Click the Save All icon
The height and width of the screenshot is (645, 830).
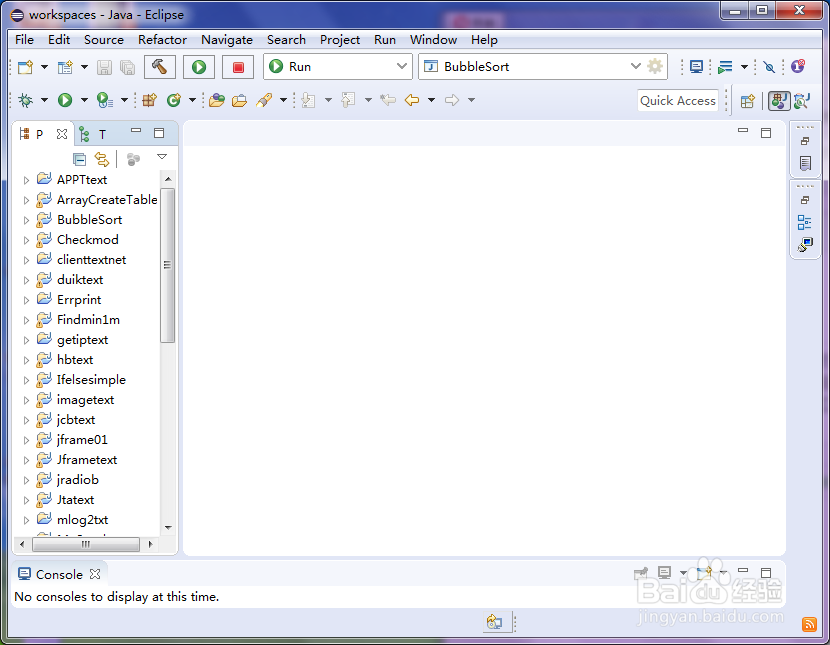click(x=127, y=67)
